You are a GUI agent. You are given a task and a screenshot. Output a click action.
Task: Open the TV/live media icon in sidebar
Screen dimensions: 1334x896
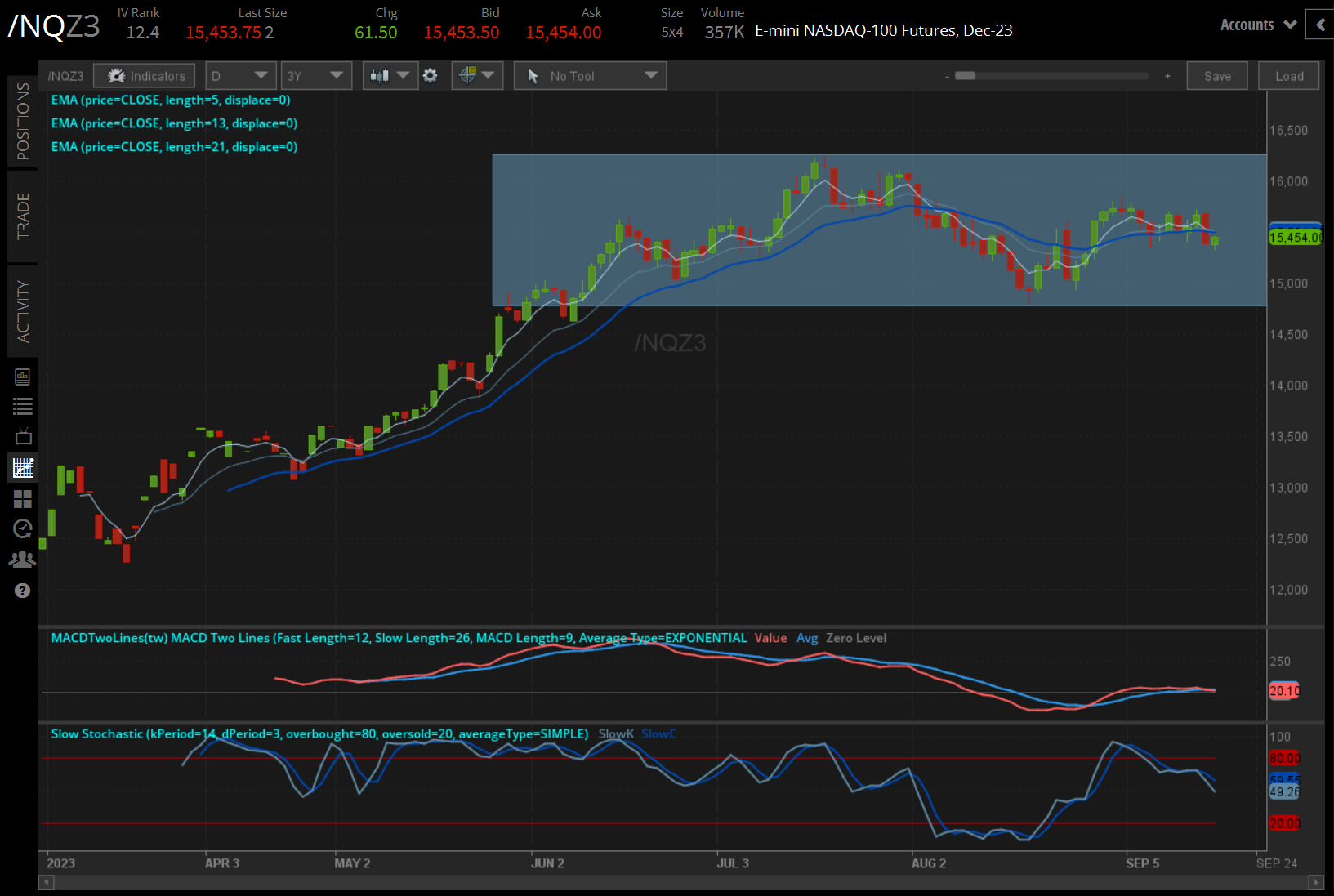click(23, 435)
